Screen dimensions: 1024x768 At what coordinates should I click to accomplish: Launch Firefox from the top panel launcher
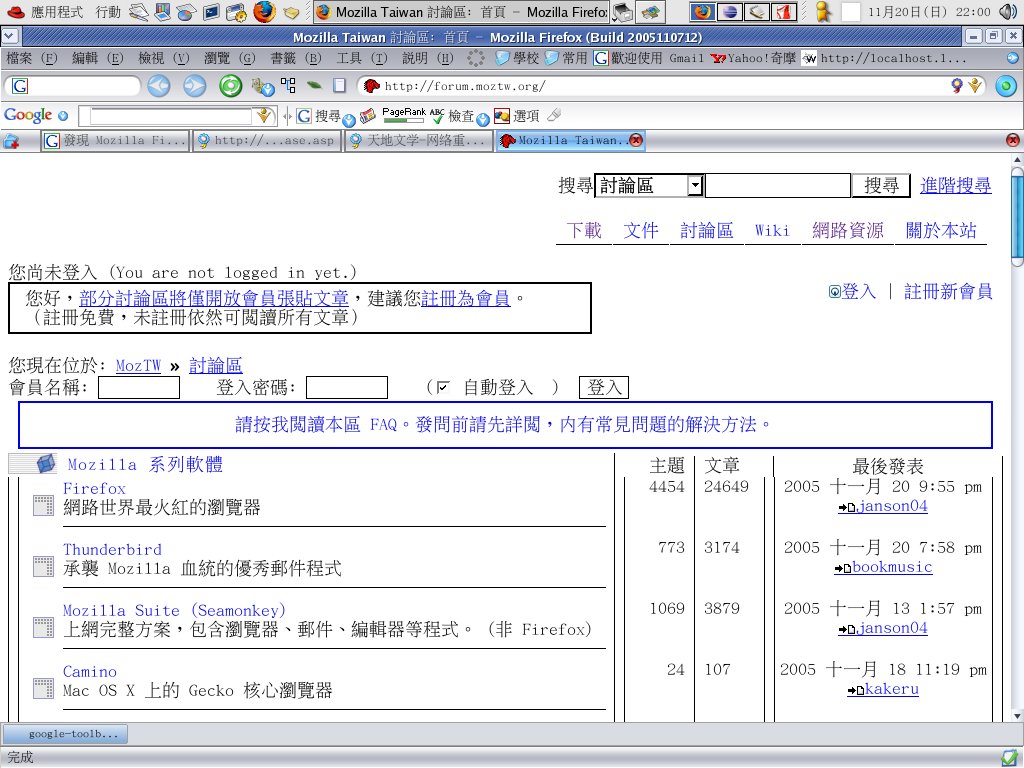click(264, 13)
